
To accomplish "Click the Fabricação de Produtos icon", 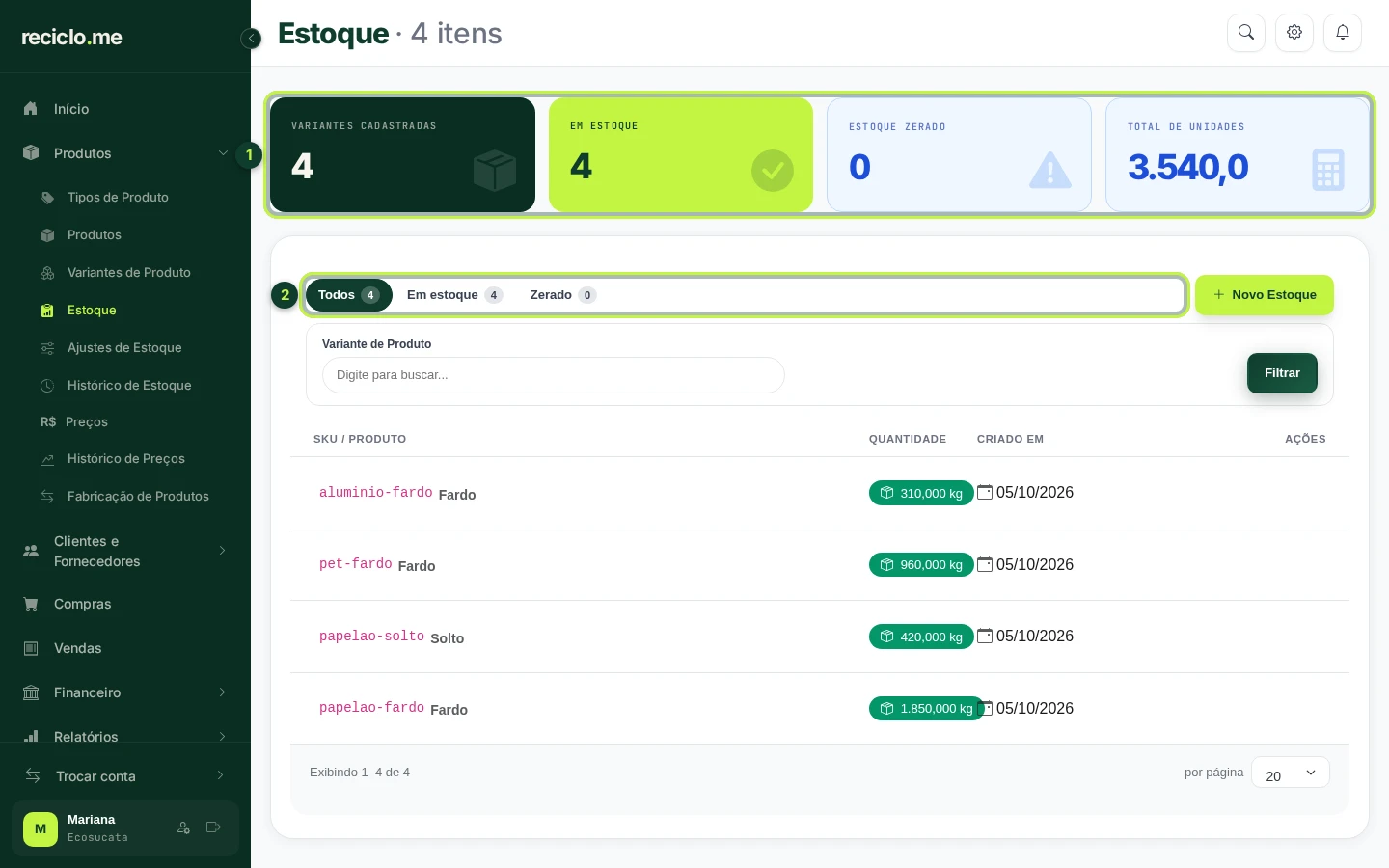I will tap(47, 497).
